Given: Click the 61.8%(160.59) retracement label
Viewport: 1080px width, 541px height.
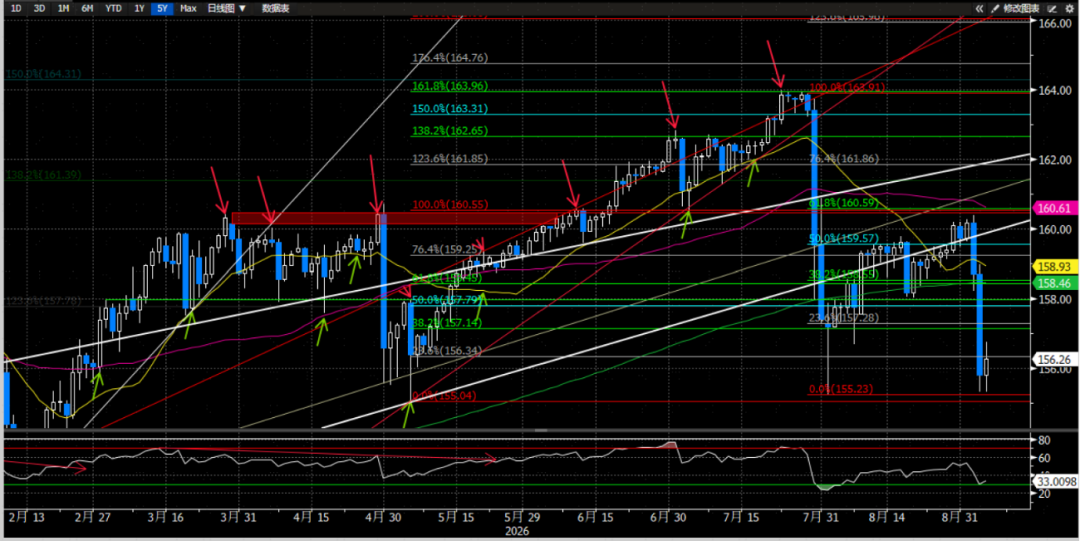Looking at the screenshot, I should (x=844, y=203).
